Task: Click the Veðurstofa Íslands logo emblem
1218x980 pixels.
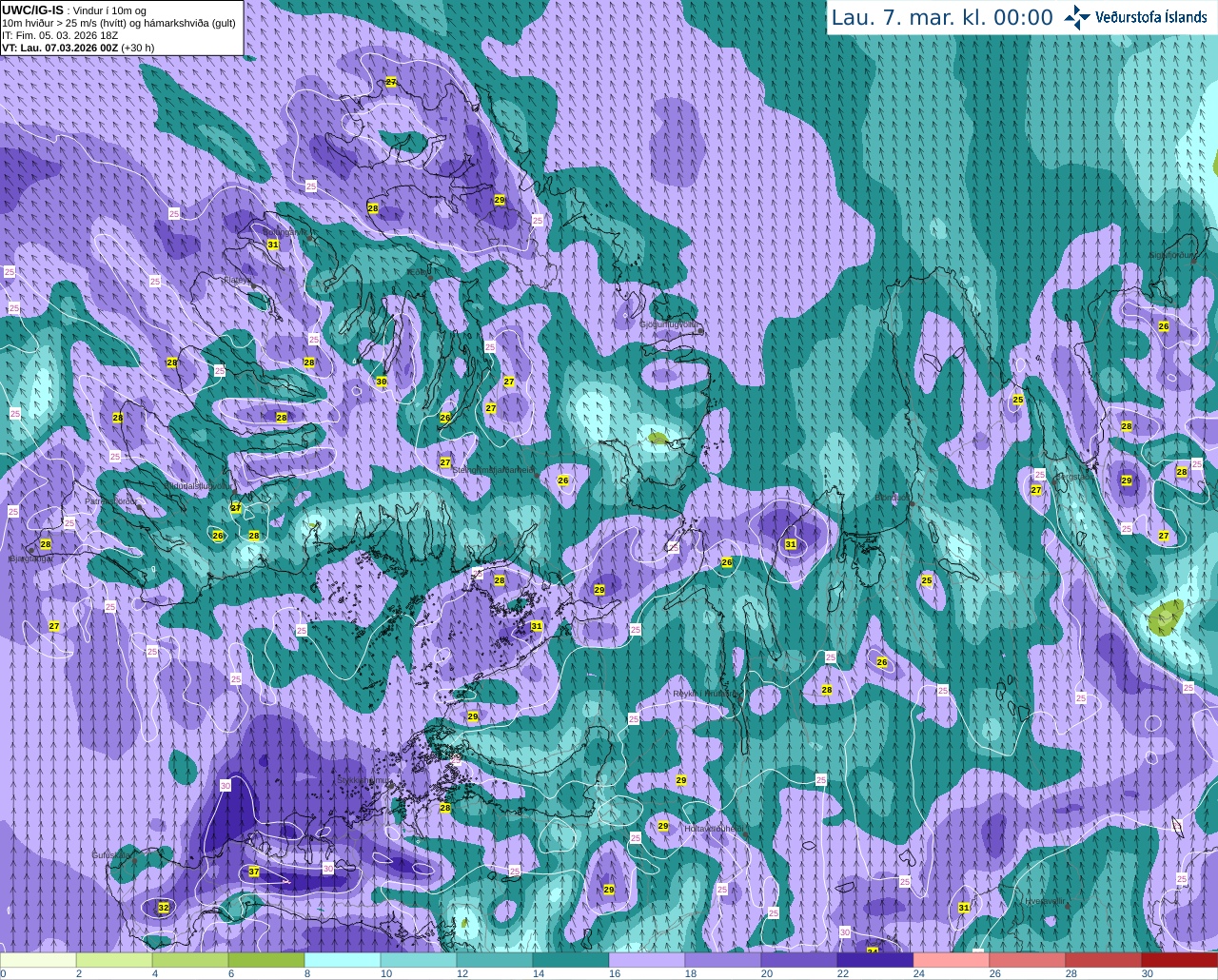Action: pyautogui.click(x=1077, y=17)
